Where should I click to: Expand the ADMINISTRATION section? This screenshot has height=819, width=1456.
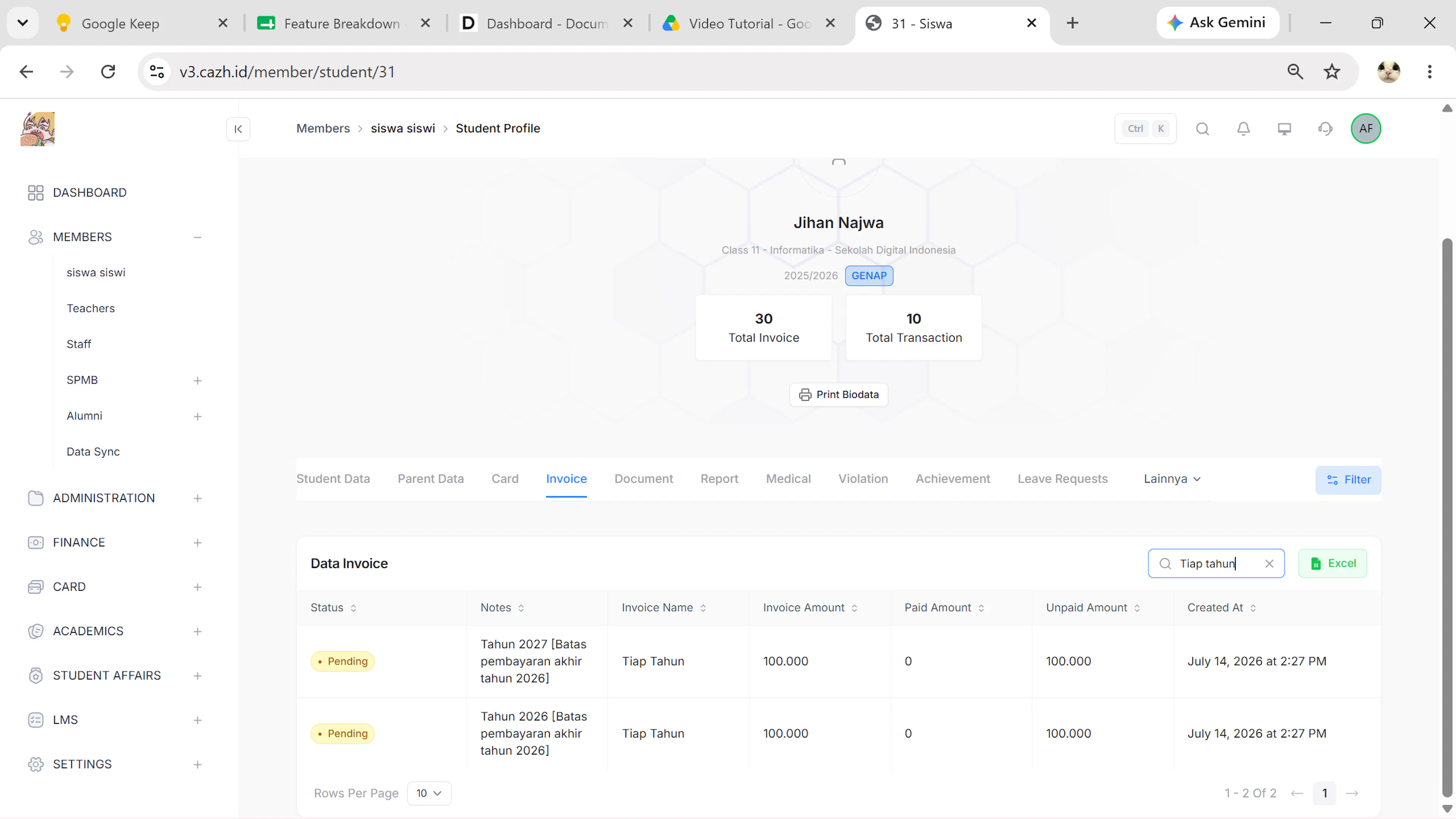pyautogui.click(x=197, y=499)
